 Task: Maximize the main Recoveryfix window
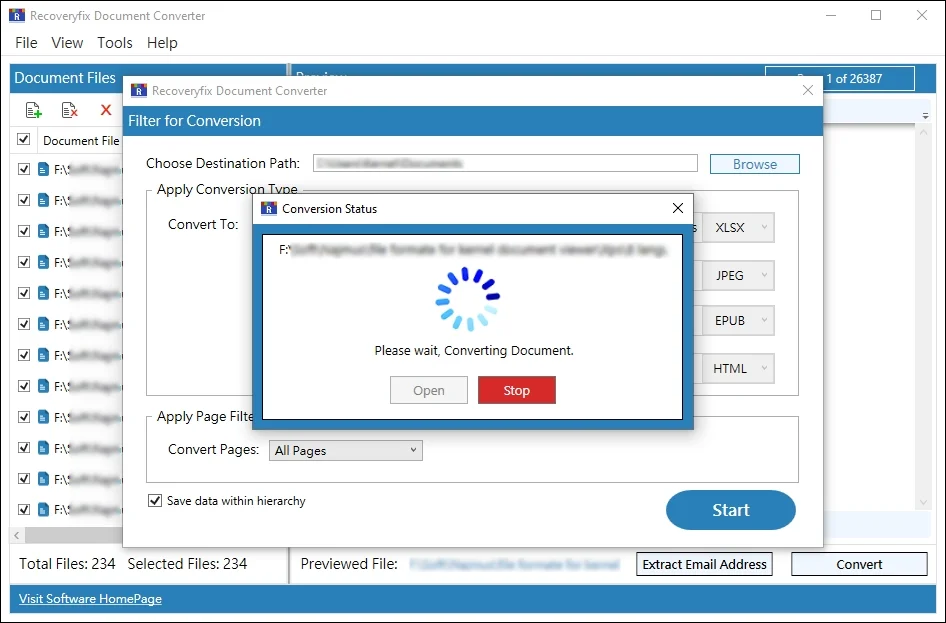(876, 15)
